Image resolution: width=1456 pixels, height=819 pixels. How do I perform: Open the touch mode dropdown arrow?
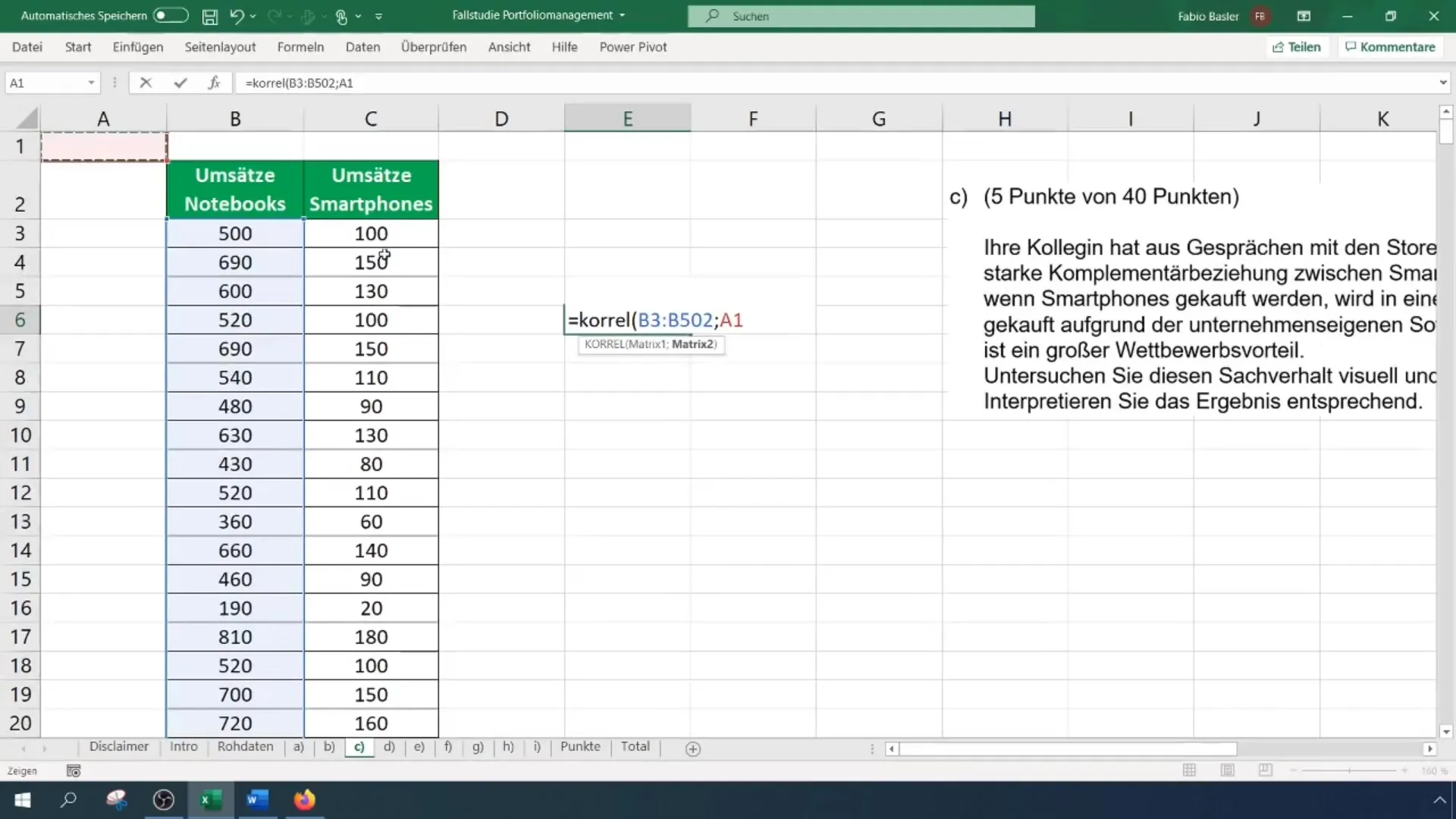pos(359,16)
